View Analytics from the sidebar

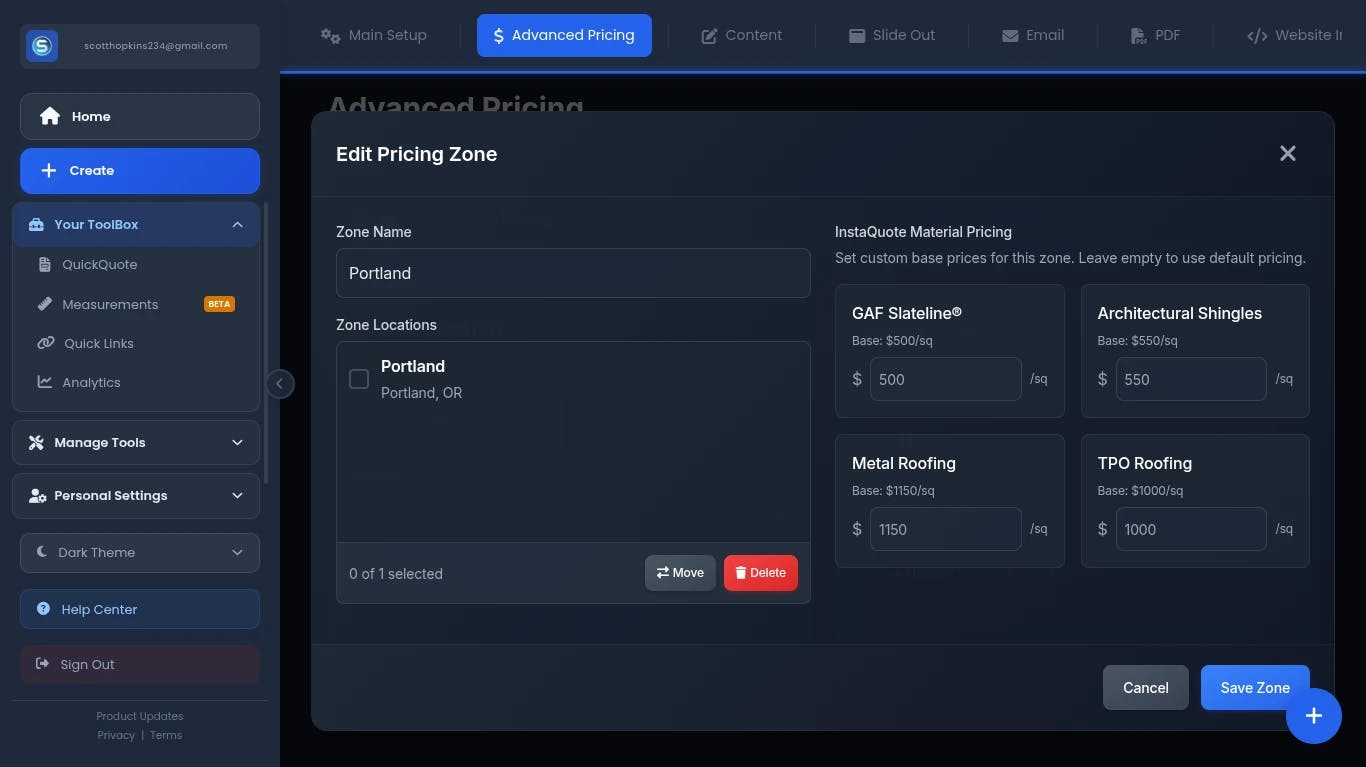point(91,382)
